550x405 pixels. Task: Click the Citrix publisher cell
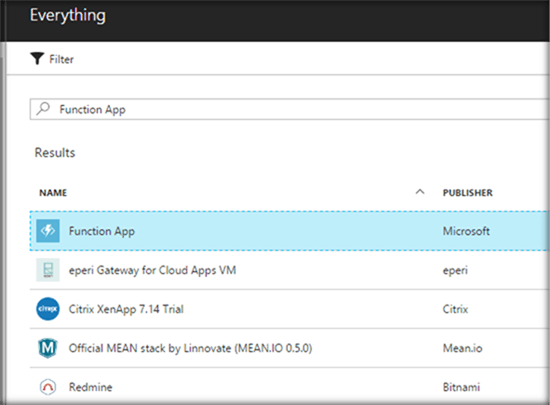[455, 309]
